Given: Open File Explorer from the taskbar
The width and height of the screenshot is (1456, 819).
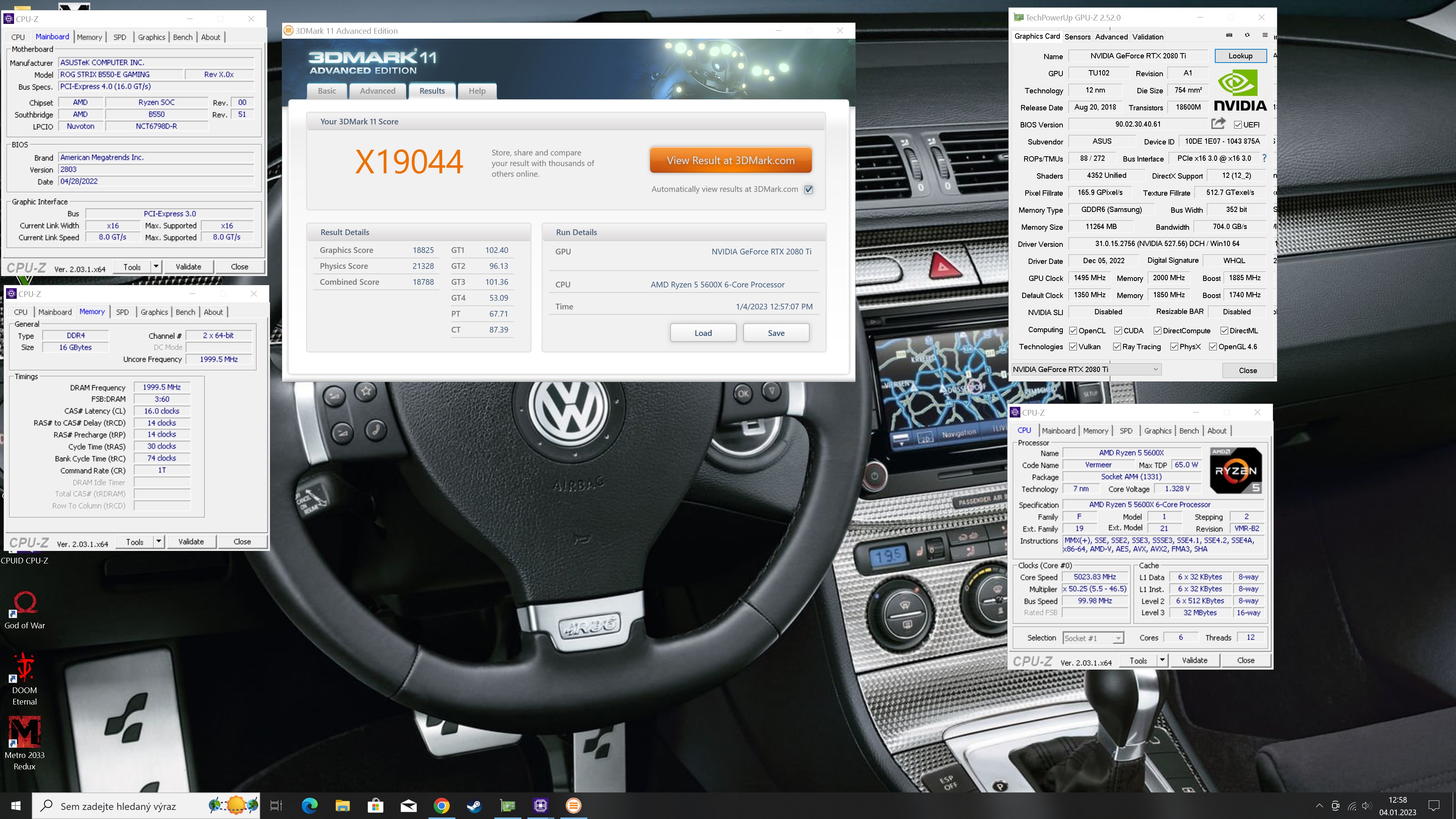Looking at the screenshot, I should pos(342,805).
